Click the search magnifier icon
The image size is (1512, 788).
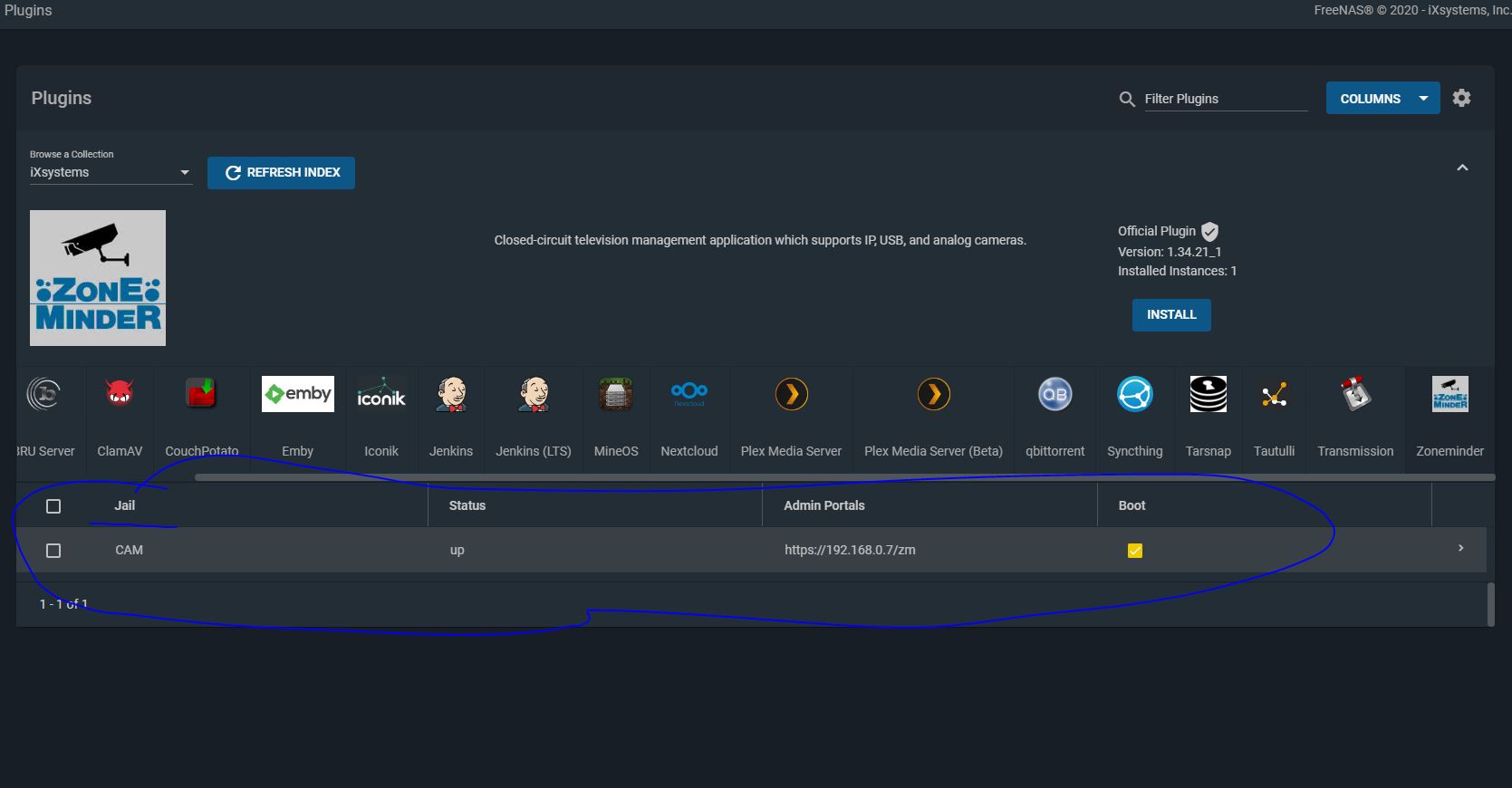point(1127,99)
